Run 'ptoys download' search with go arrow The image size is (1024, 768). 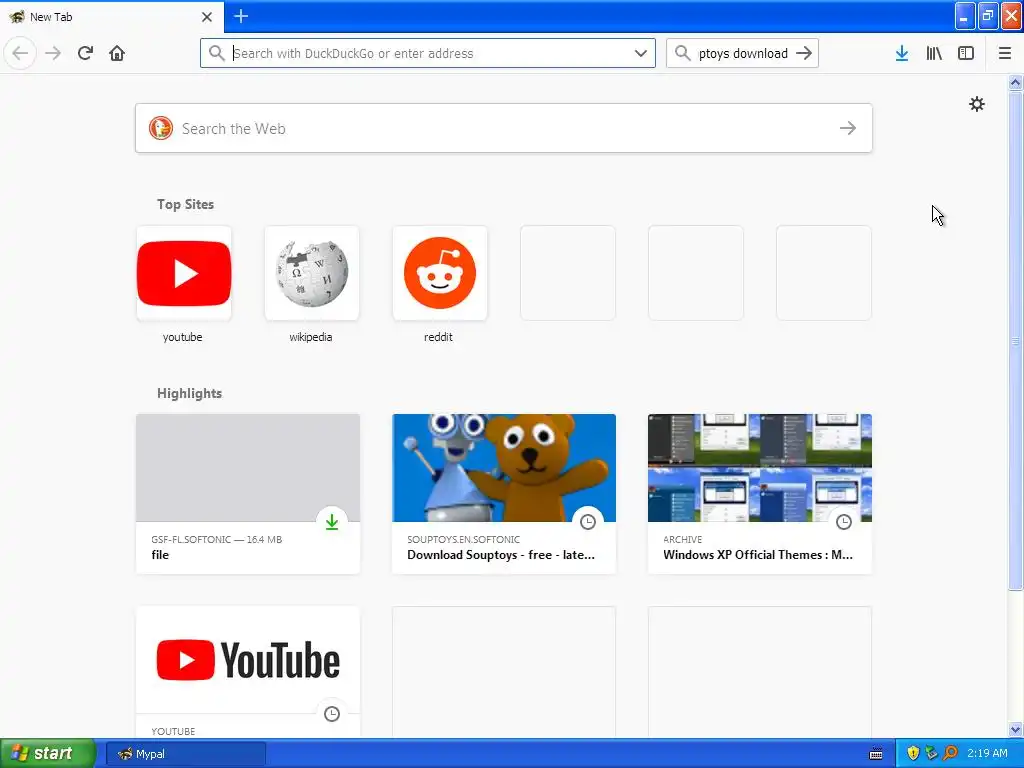(804, 53)
